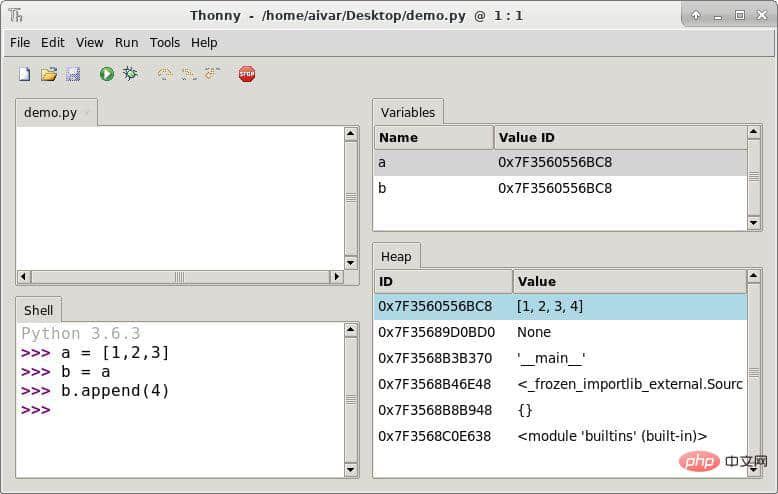Select the Heap tab
This screenshot has width=778, height=494.
(x=396, y=256)
